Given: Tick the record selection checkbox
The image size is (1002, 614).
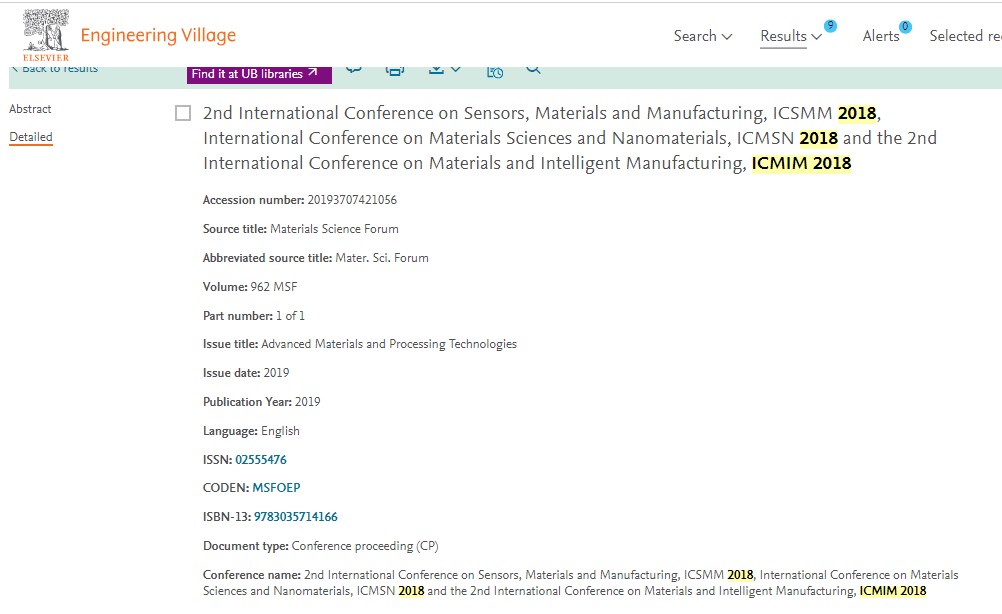Looking at the screenshot, I should 183,113.
